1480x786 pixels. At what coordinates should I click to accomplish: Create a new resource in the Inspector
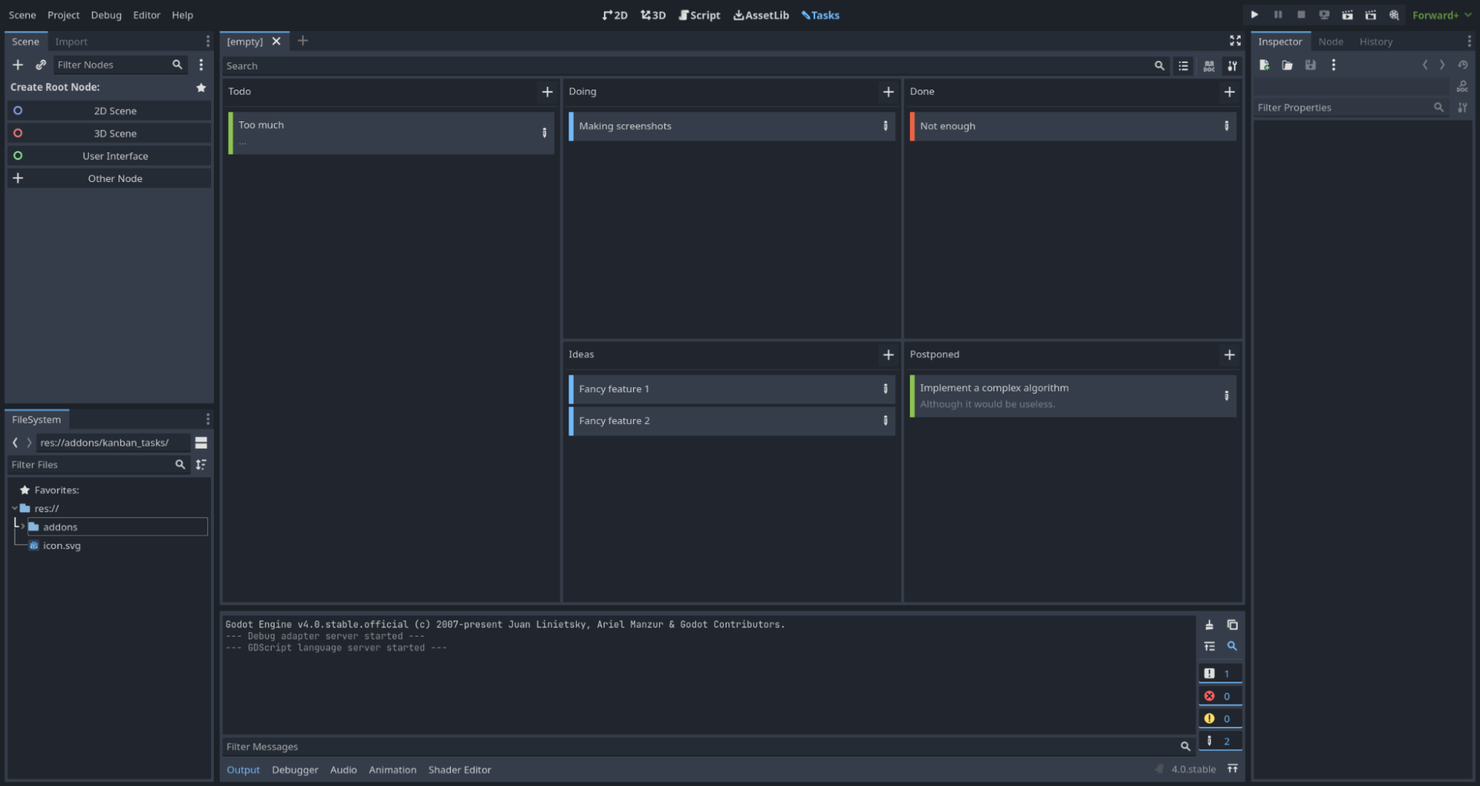[1264, 64]
